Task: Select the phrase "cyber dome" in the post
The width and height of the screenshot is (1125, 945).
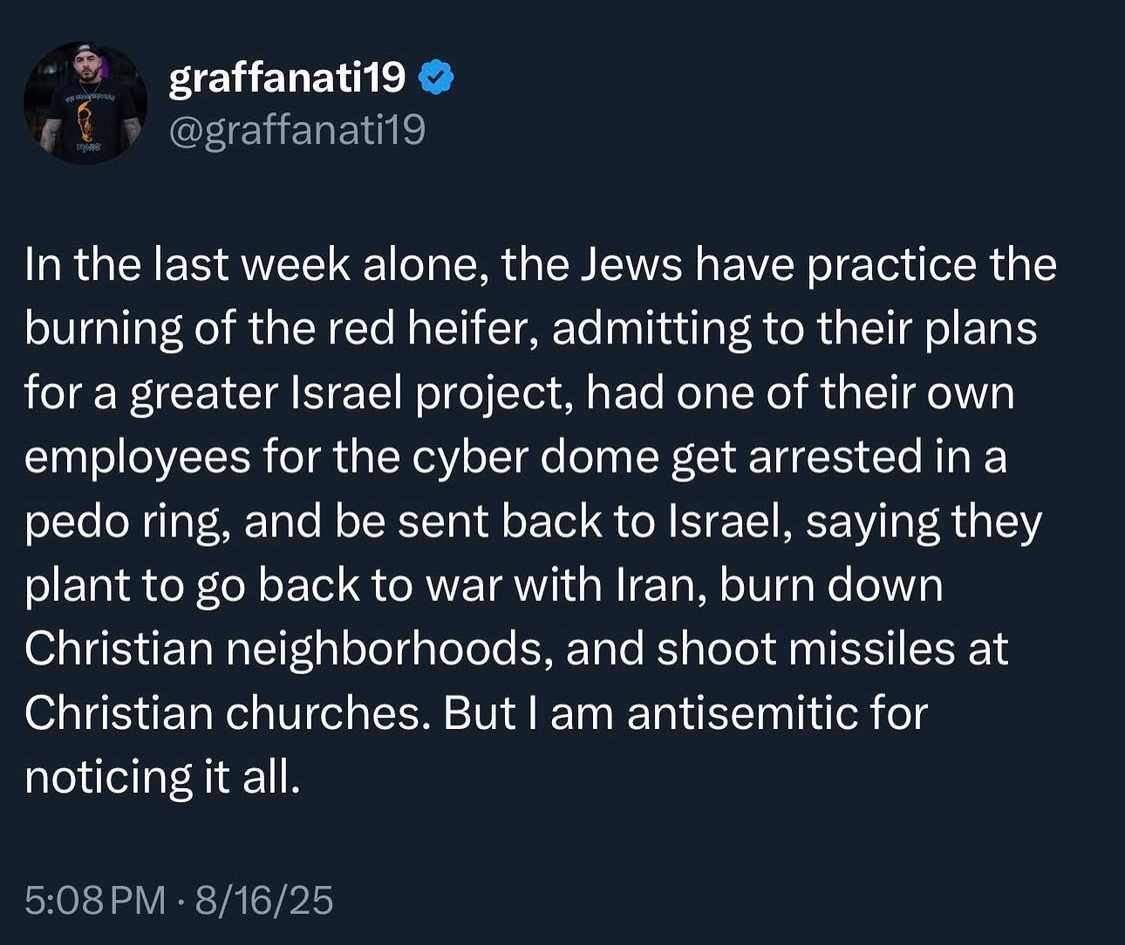Action: (535, 456)
